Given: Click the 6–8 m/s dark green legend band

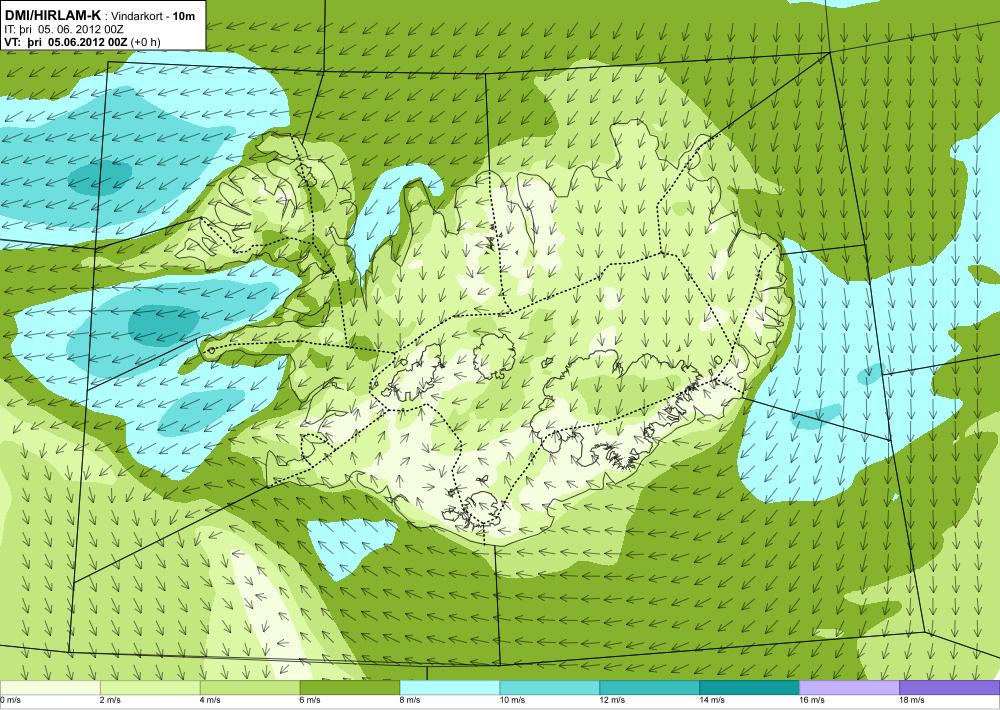Looking at the screenshot, I should tap(349, 687).
